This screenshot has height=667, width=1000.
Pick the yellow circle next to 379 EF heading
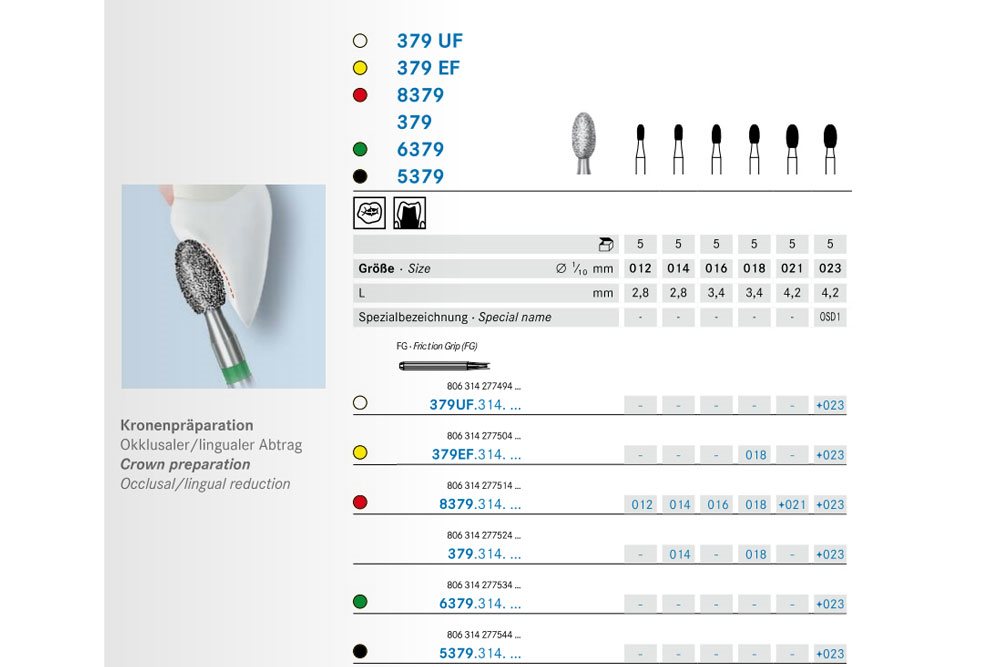tap(360, 69)
